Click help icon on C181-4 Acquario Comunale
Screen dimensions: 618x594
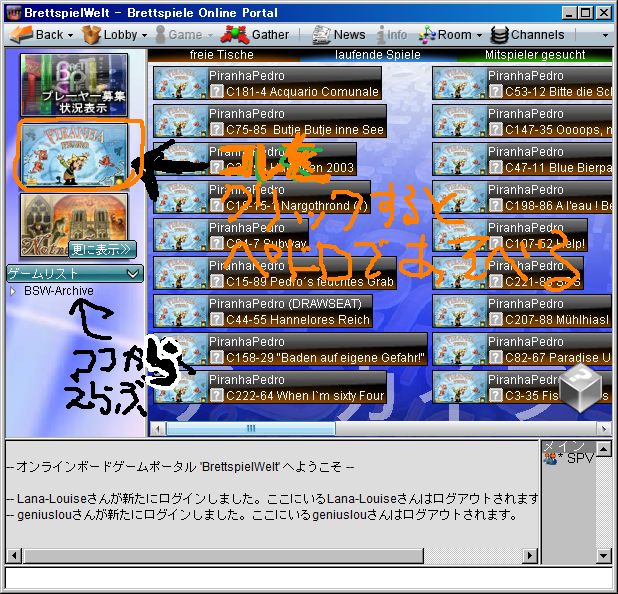tap(216, 92)
